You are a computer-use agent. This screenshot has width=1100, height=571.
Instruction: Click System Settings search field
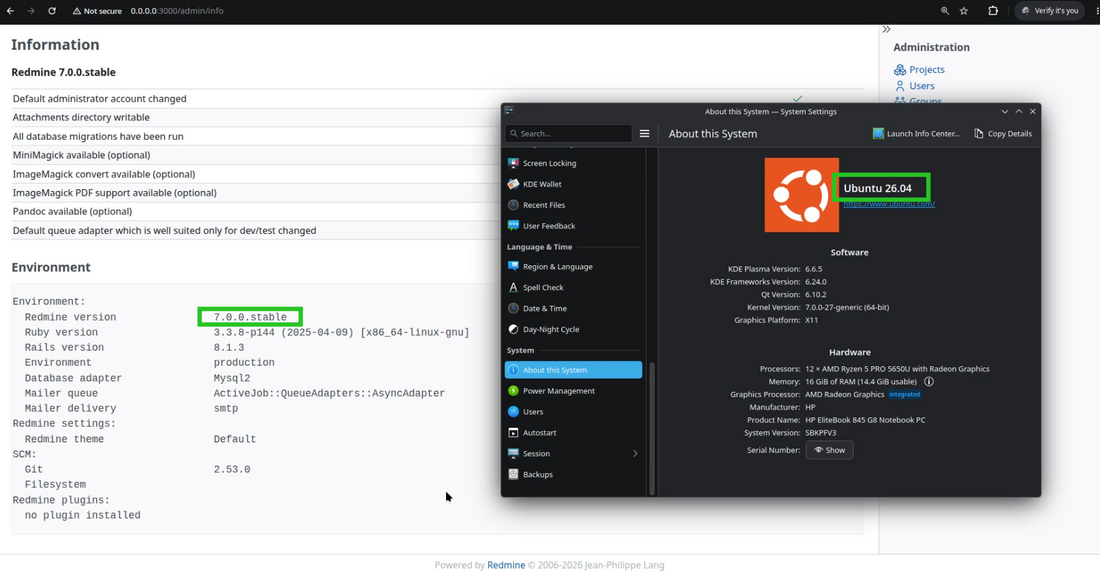(x=568, y=133)
